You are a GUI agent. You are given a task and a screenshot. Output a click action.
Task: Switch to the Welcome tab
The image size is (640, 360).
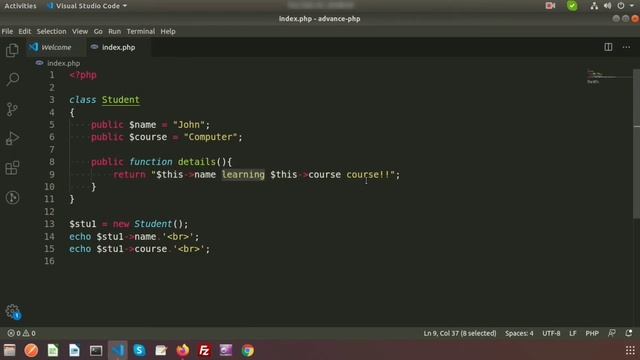coord(56,47)
